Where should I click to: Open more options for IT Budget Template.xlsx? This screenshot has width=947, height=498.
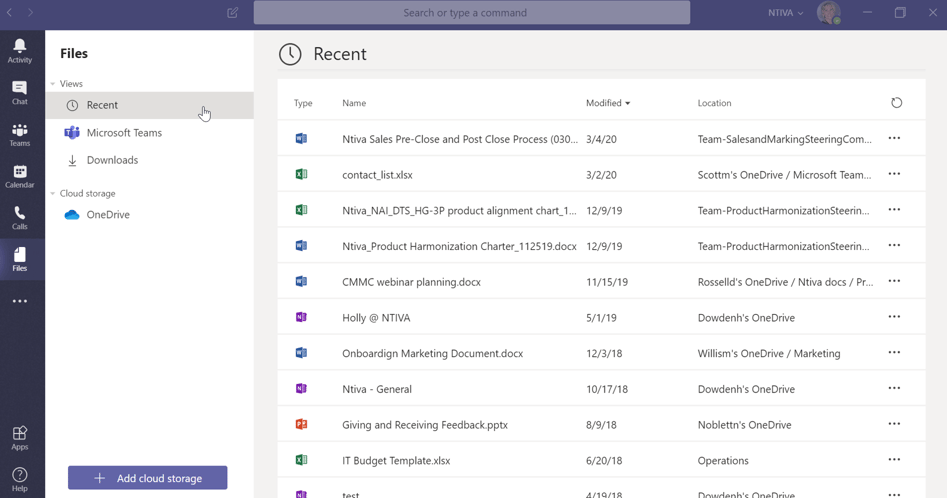(894, 459)
